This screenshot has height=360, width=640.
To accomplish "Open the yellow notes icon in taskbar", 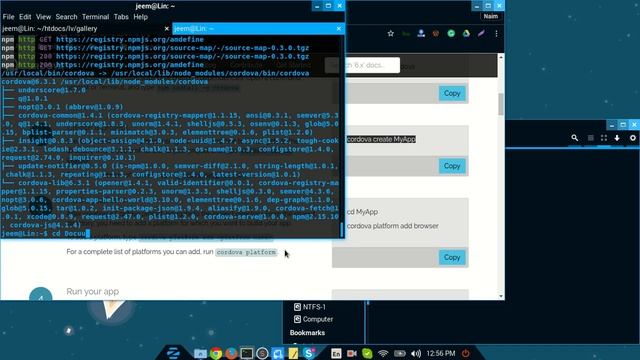I will click(x=293, y=353).
